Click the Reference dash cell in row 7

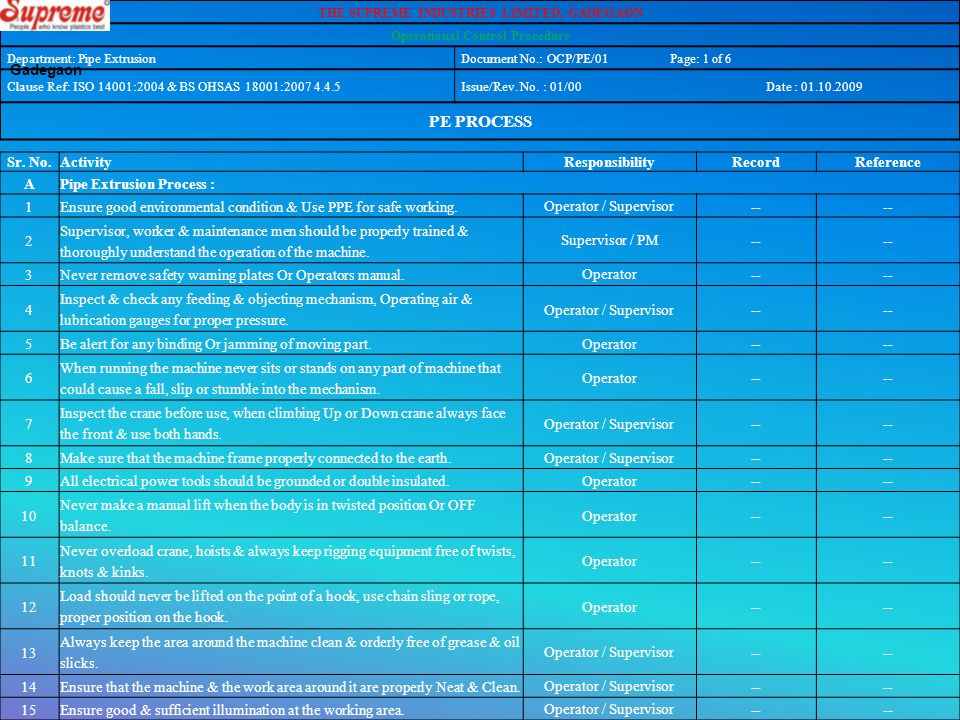[888, 423]
